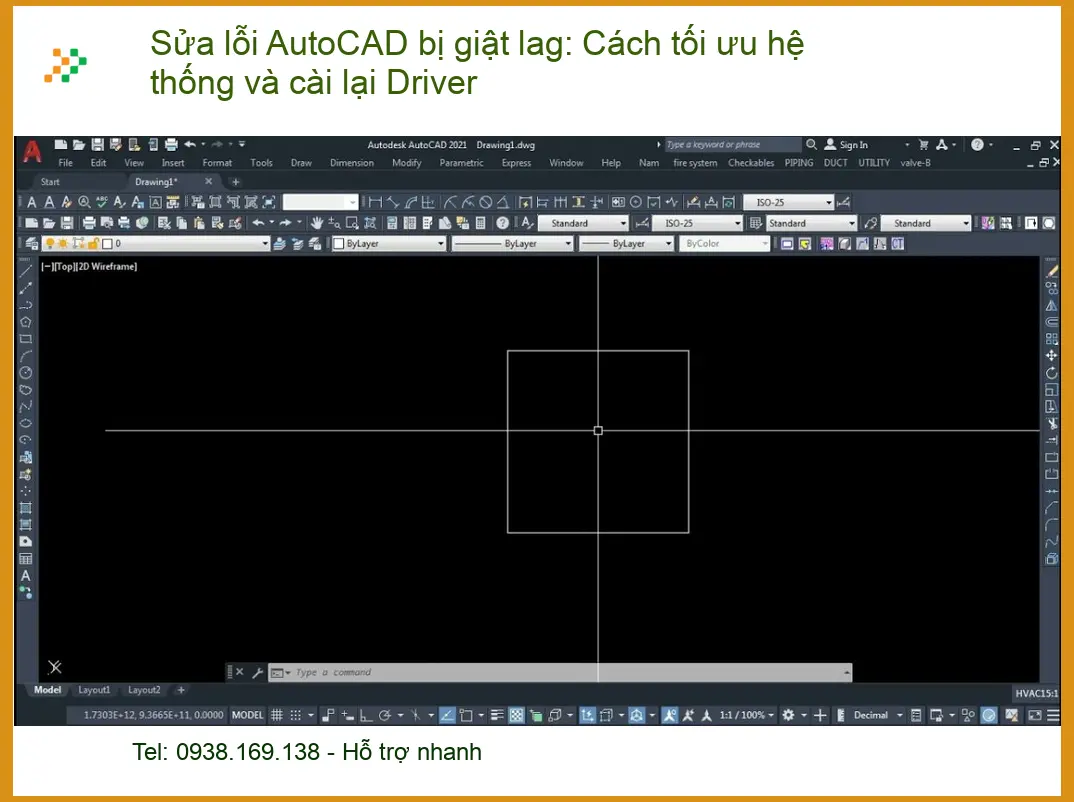1074x802 pixels.
Task: Click the viewport label Top control
Action: click(x=64, y=266)
